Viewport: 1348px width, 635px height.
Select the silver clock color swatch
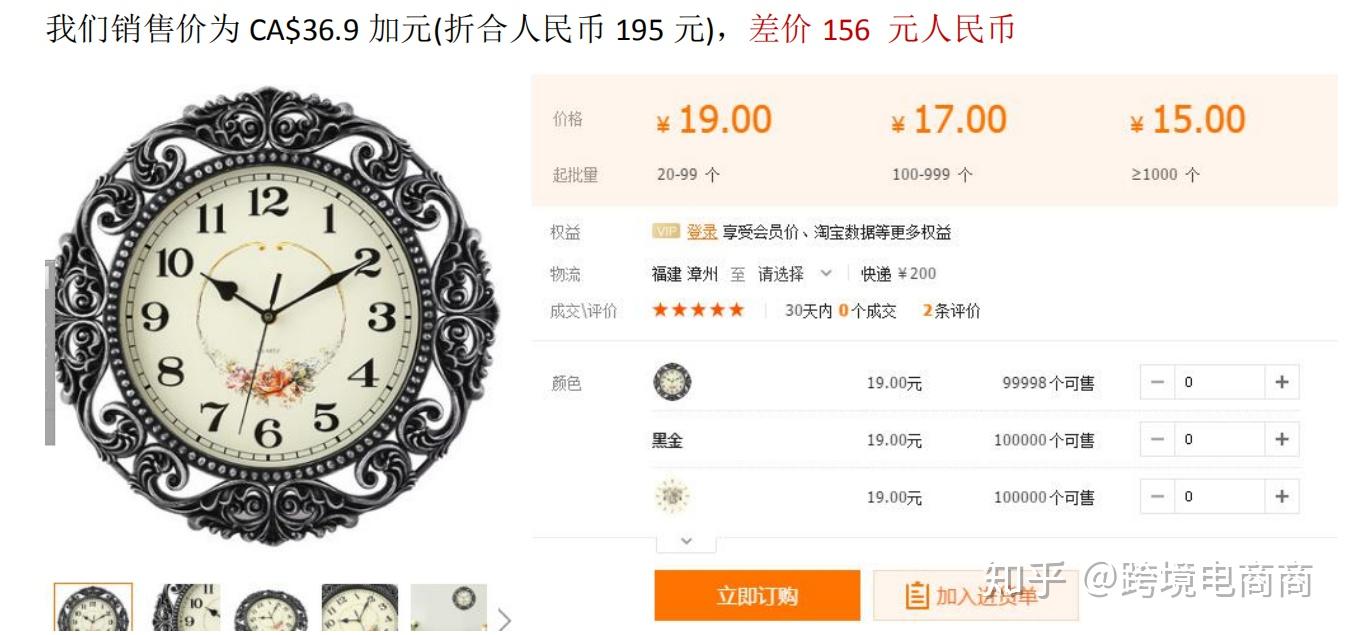click(672, 382)
